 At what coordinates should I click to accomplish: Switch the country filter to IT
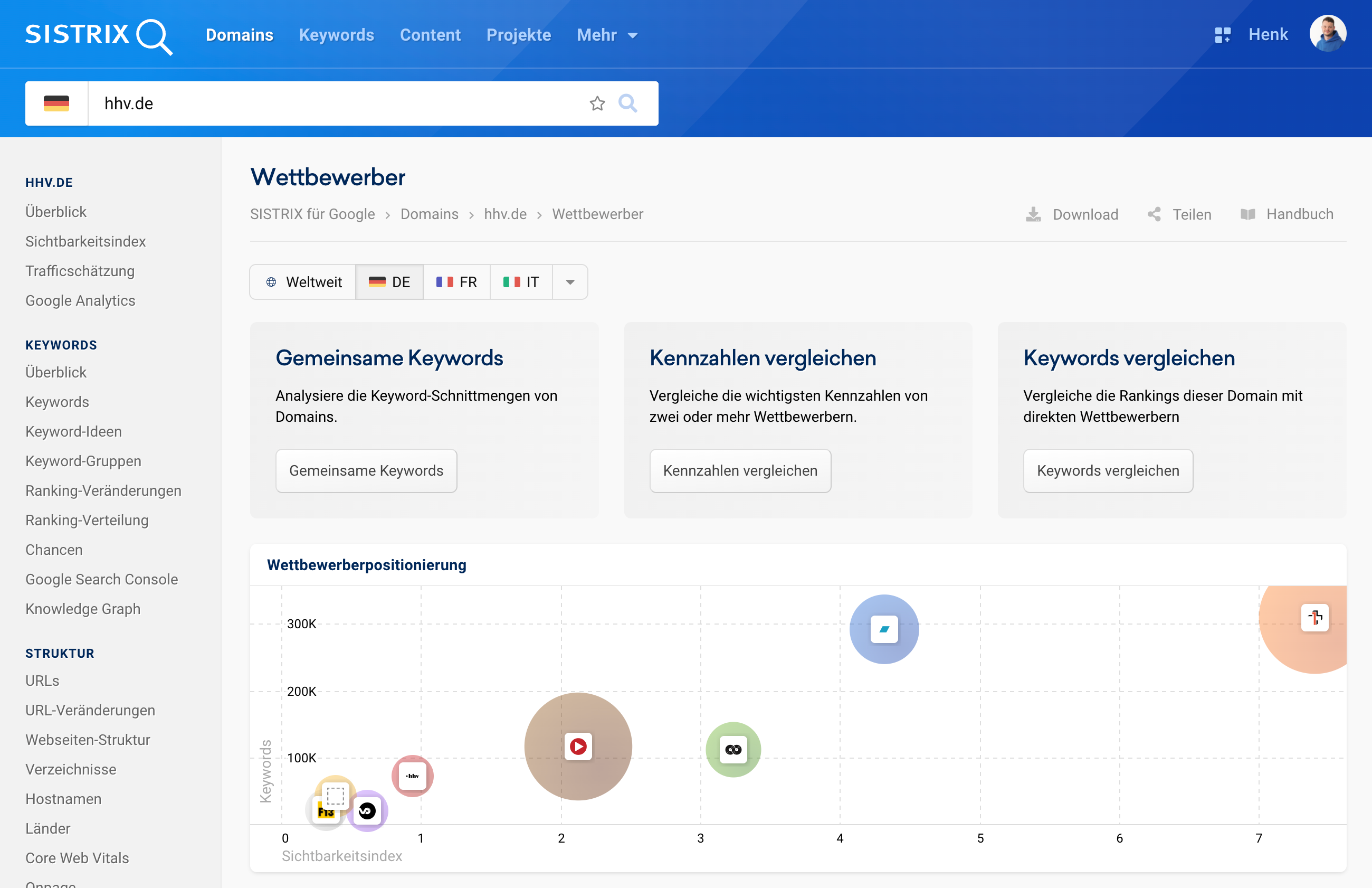[520, 282]
